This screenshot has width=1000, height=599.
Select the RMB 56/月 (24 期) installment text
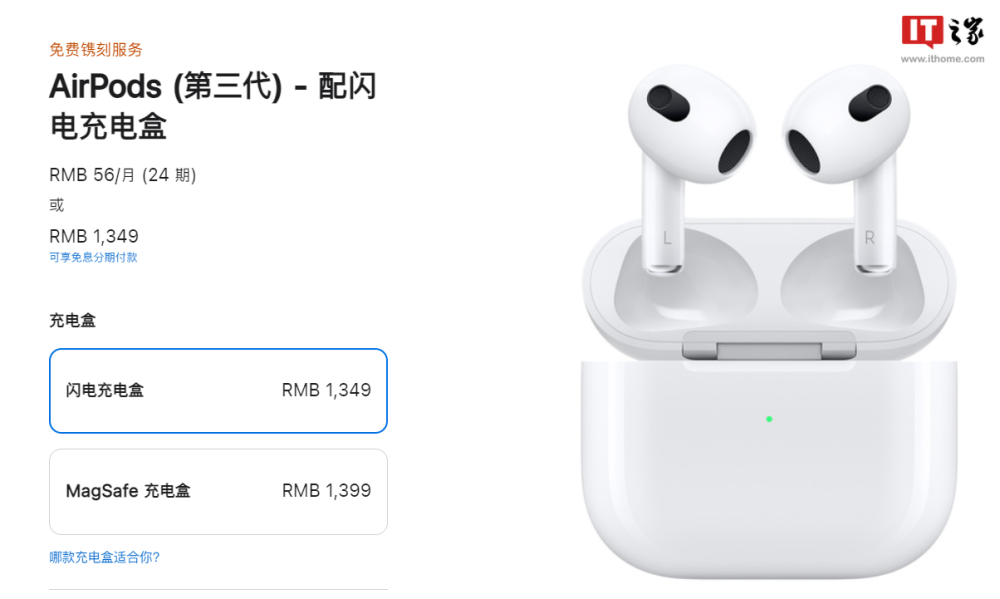pos(122,175)
